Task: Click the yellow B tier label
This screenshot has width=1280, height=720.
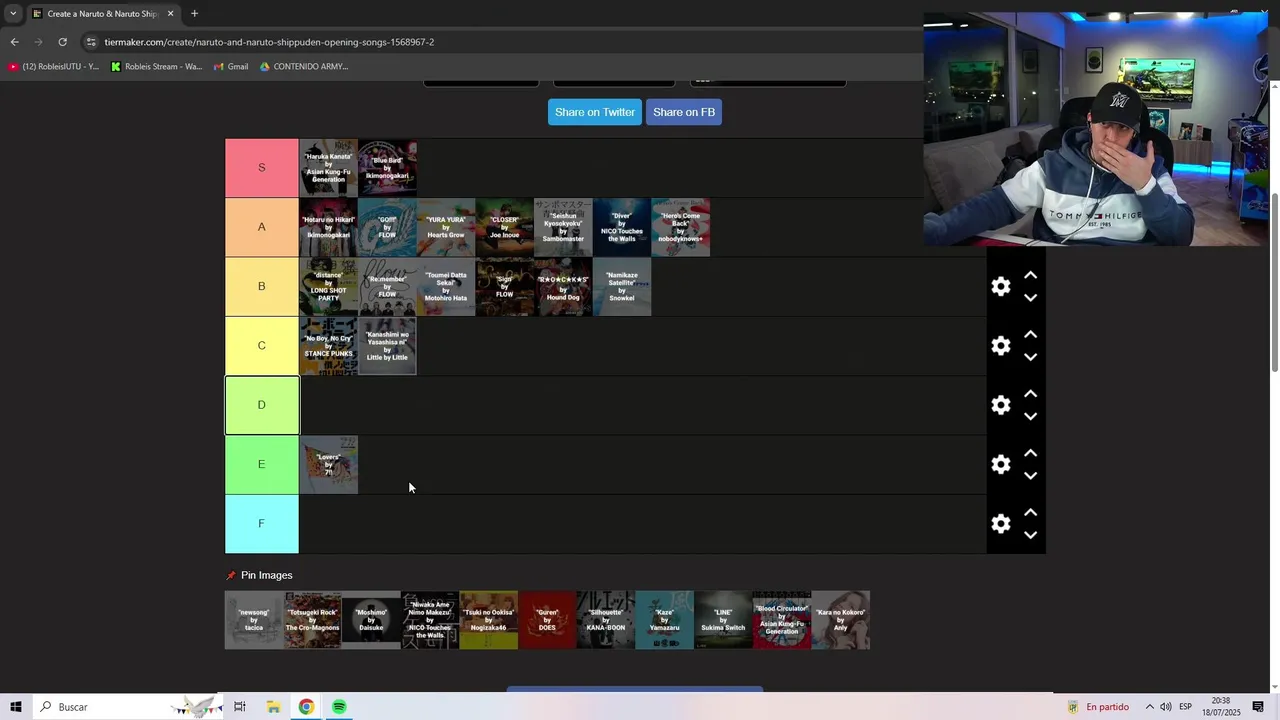Action: click(262, 287)
